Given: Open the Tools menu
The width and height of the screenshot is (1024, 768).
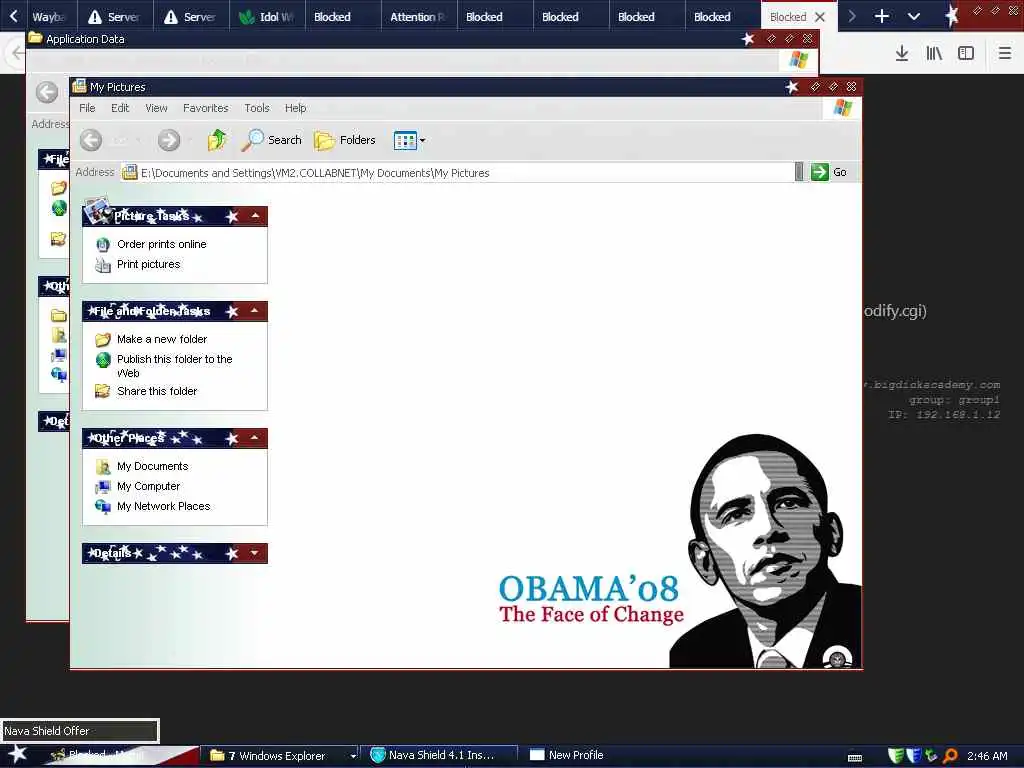Looking at the screenshot, I should tap(257, 108).
